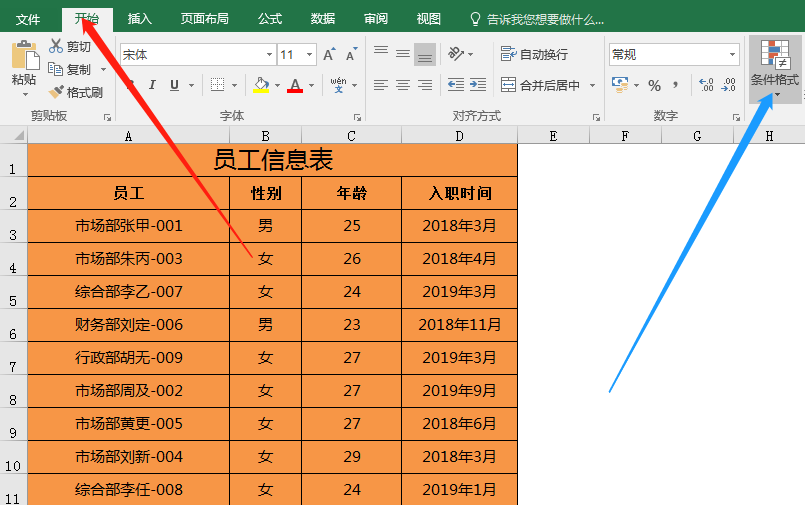Switch to the 数据 Data tab
Viewport: 805px width, 505px height.
tap(323, 19)
